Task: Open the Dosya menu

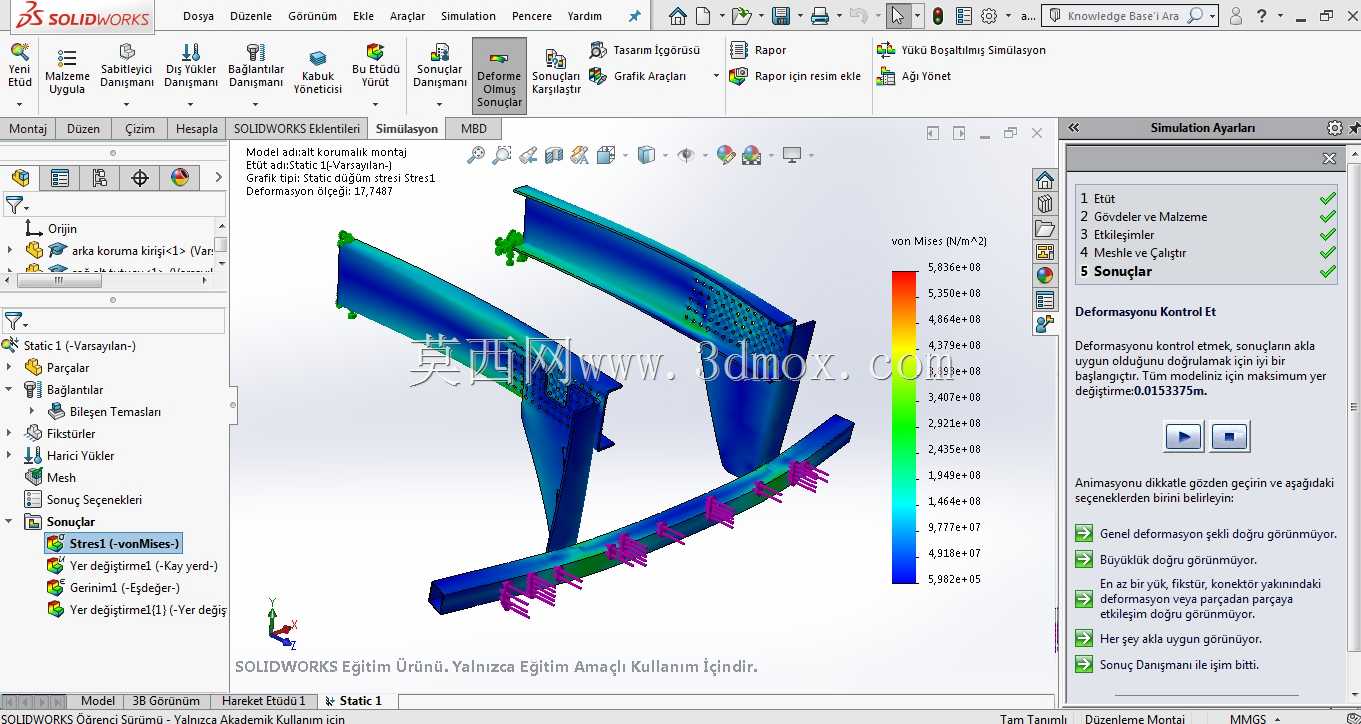Action: tap(198, 16)
